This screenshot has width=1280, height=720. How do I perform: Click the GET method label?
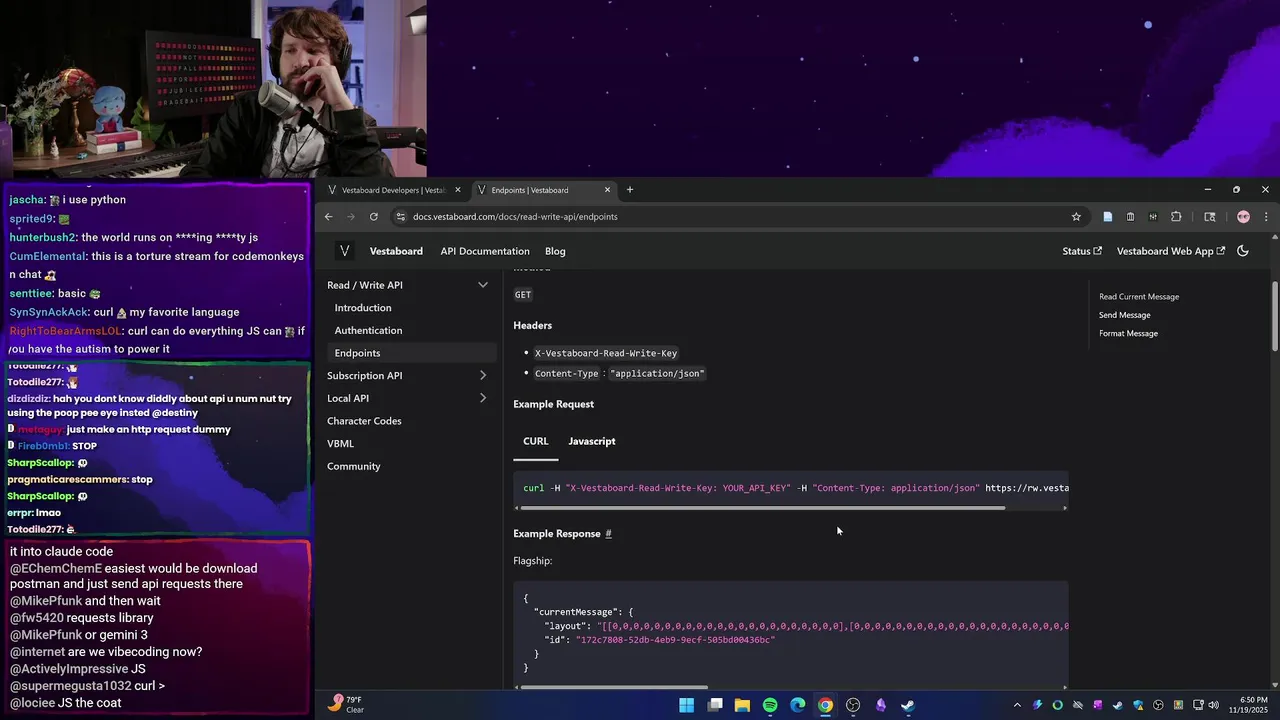523,294
